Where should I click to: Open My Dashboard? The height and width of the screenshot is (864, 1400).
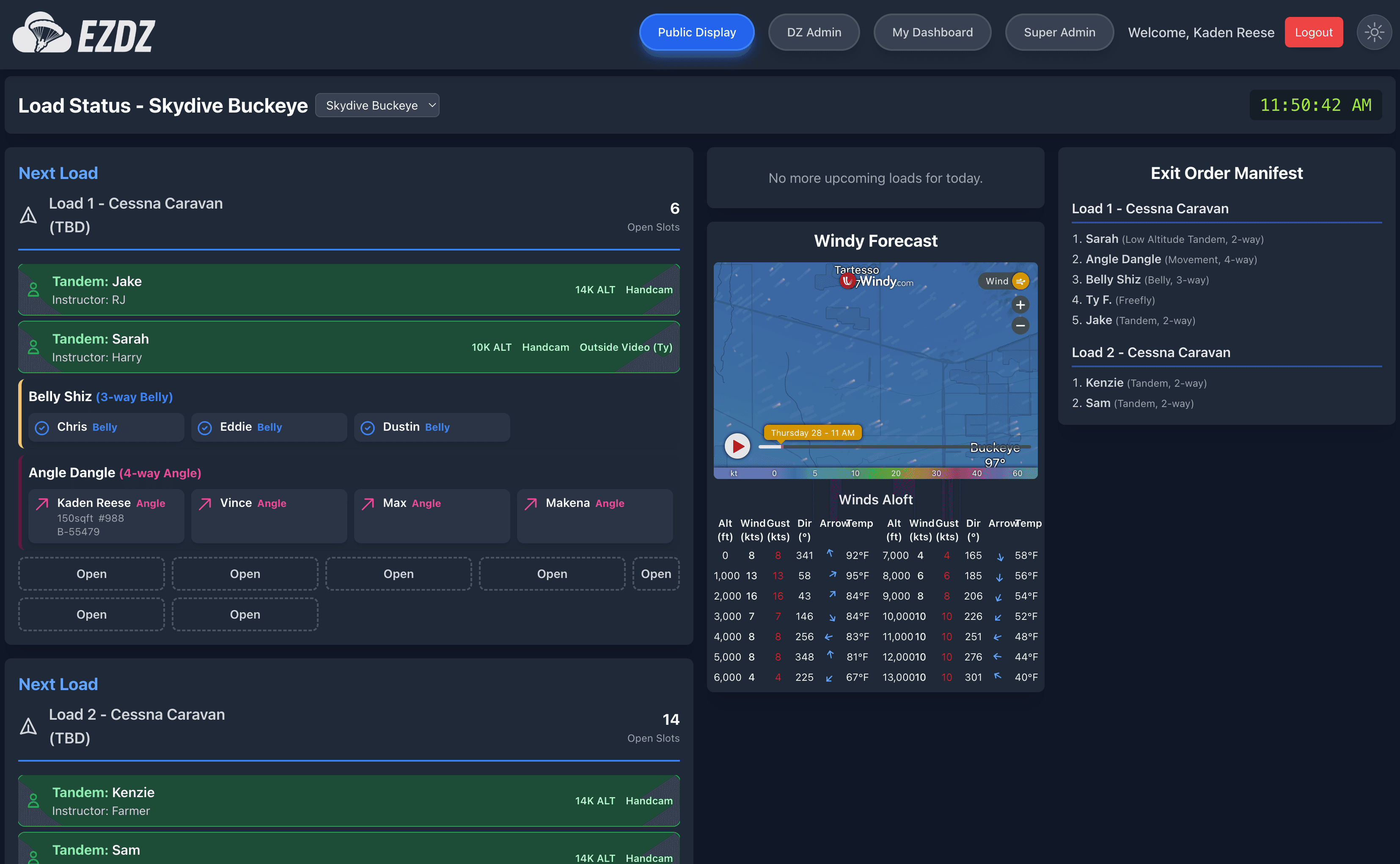coord(932,32)
